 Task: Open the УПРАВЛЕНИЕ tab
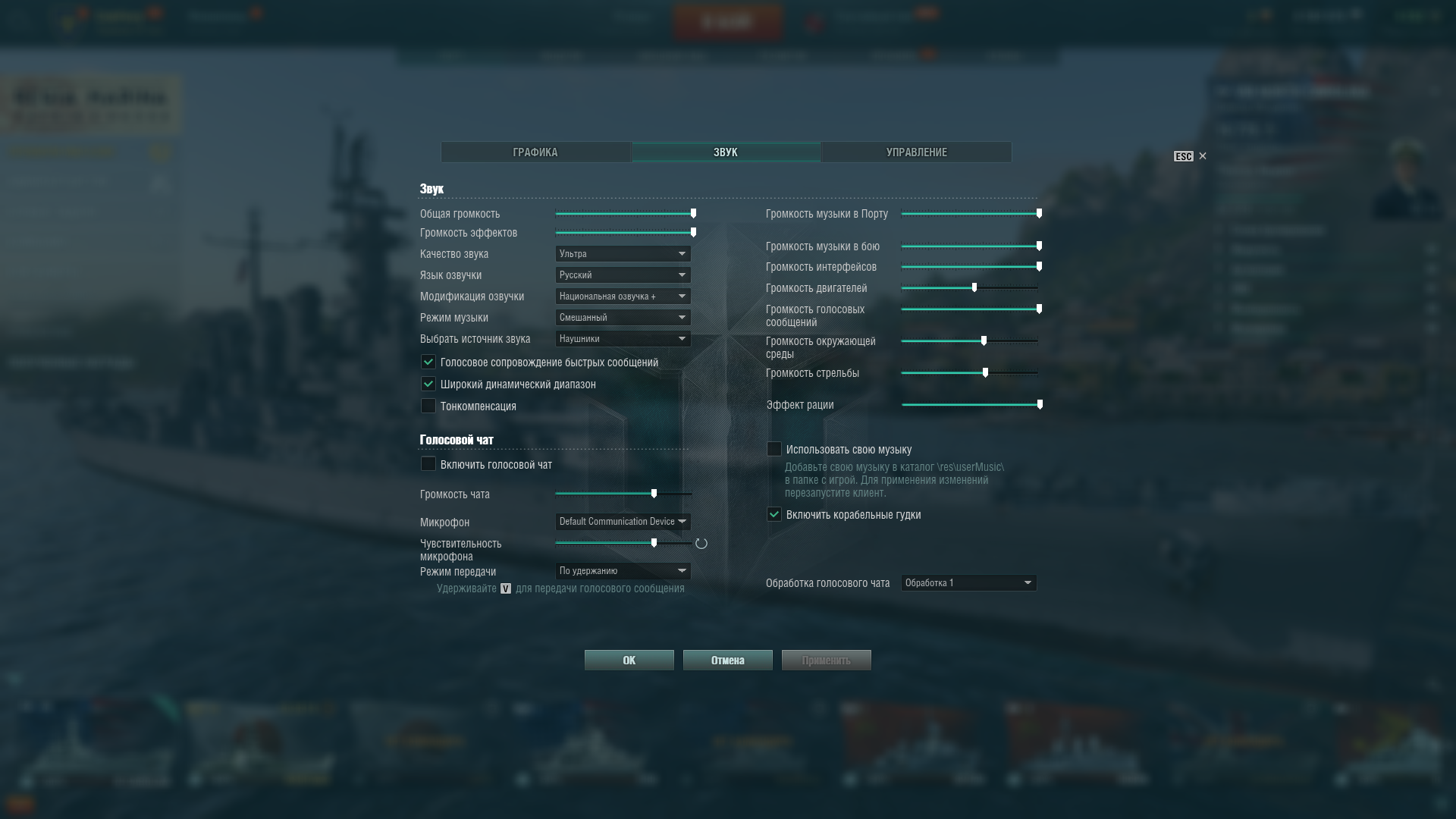tap(916, 152)
